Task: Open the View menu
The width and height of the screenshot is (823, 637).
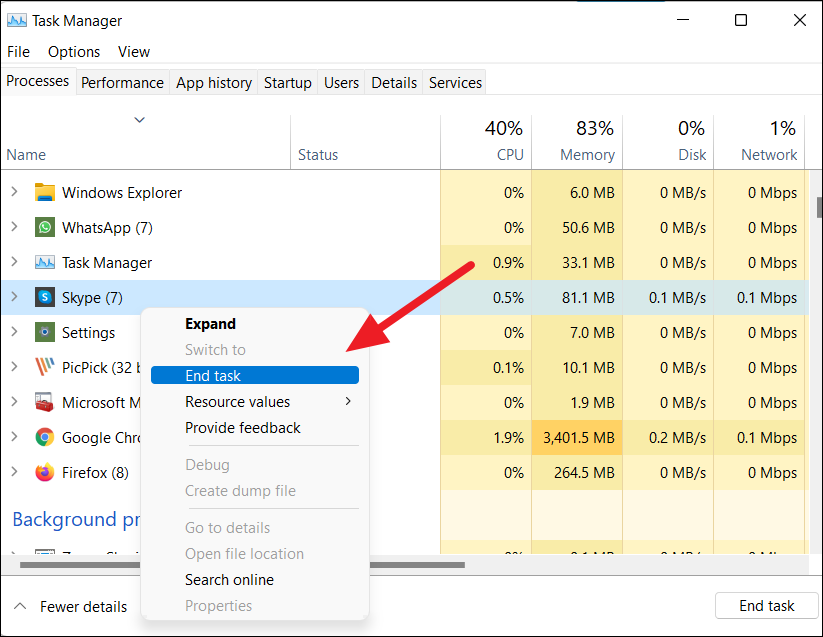Action: [134, 52]
